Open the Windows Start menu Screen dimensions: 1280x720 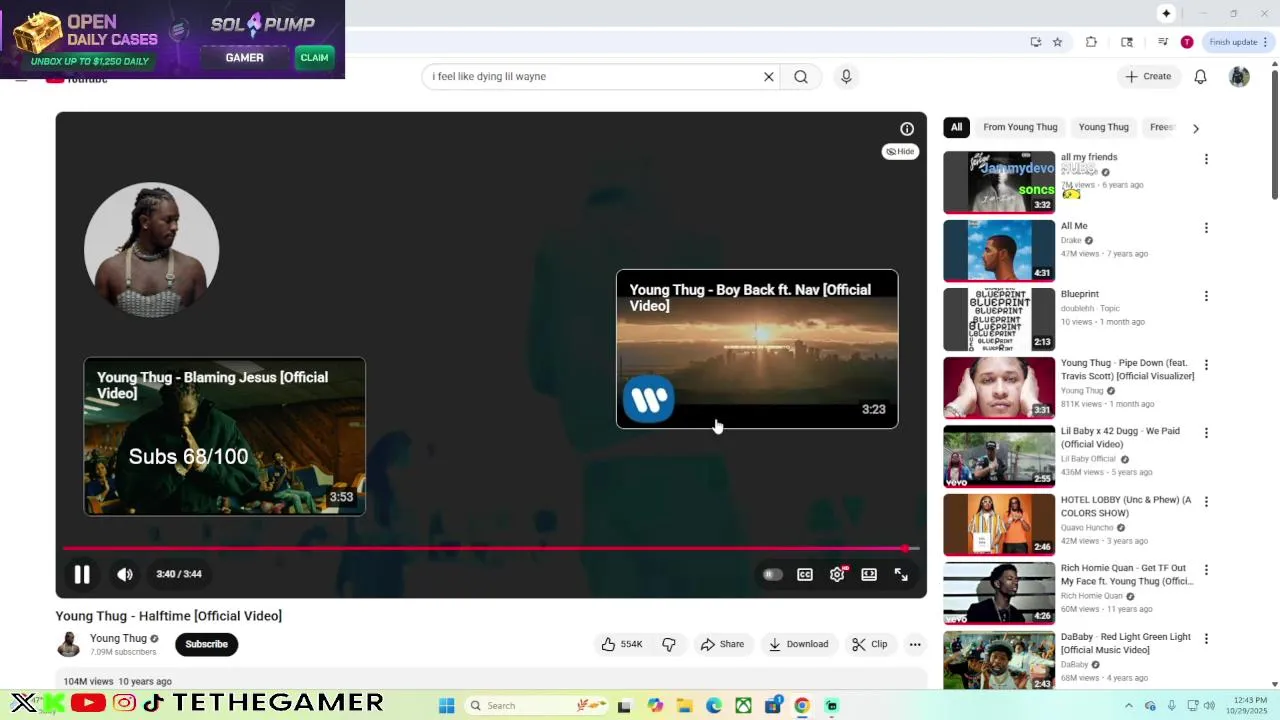point(447,706)
